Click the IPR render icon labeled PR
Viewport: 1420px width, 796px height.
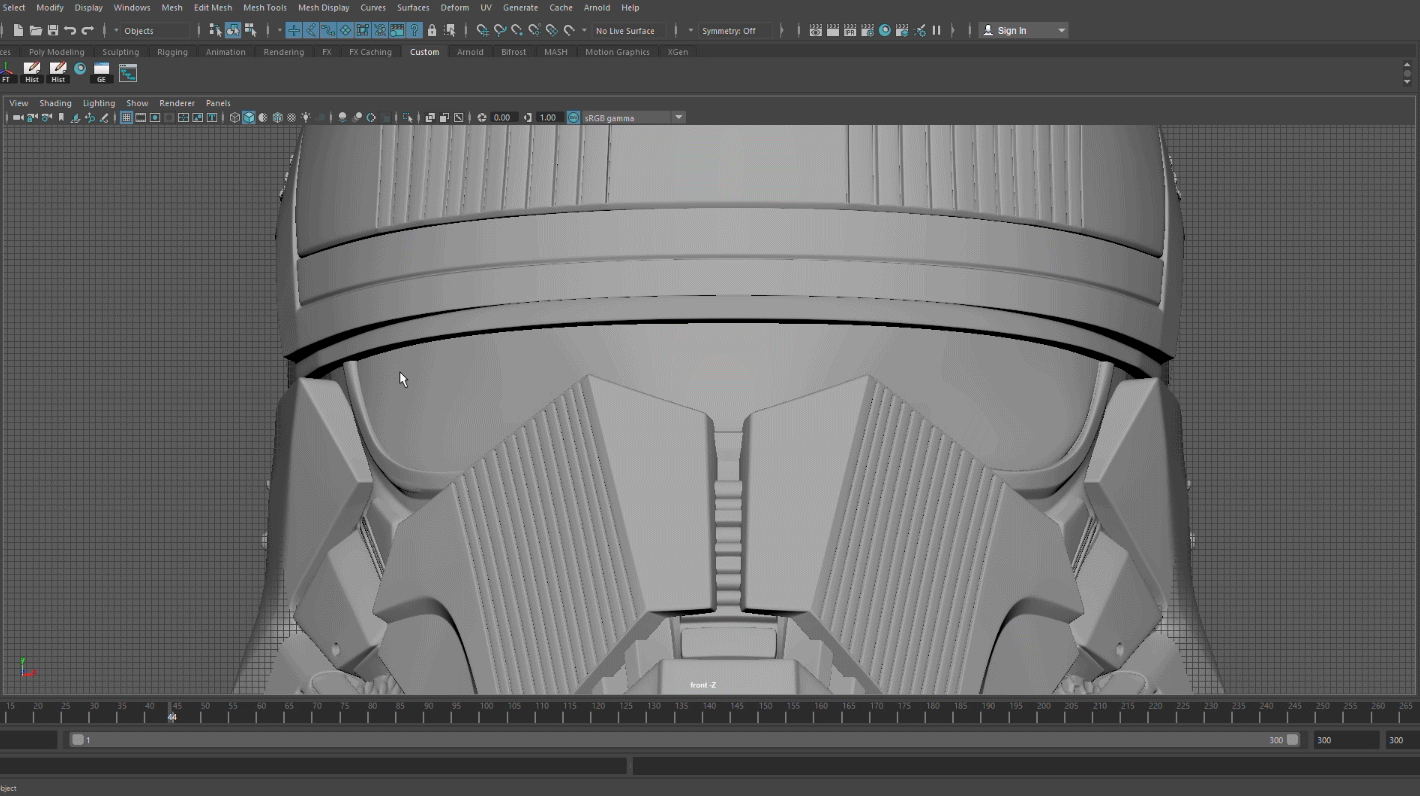point(850,30)
